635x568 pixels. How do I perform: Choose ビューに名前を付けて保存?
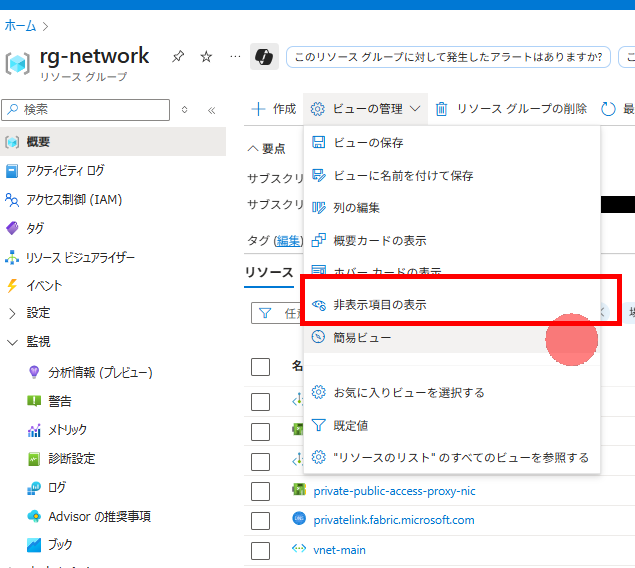(x=452, y=175)
